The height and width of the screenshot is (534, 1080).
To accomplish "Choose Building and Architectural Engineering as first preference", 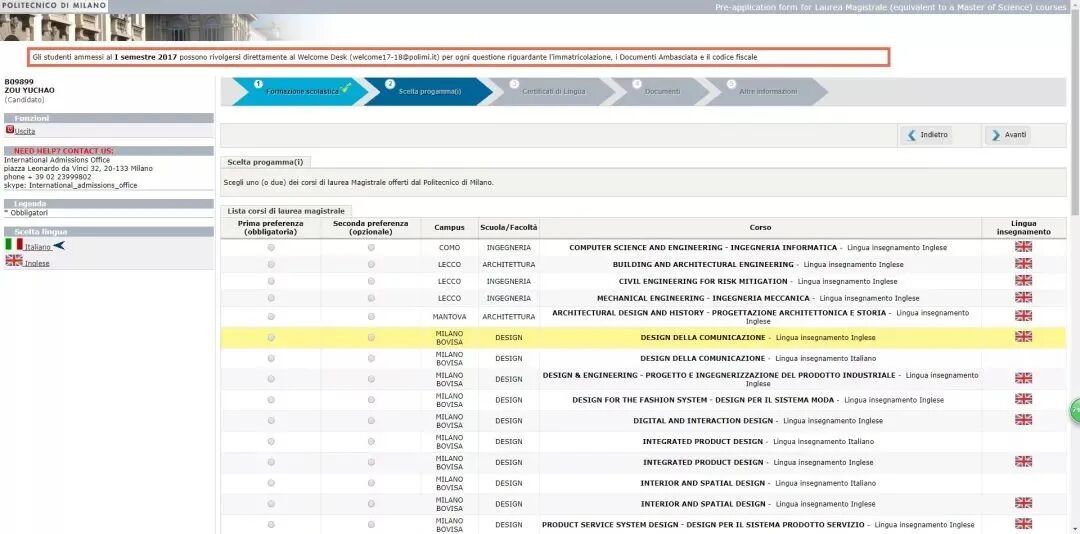I will coord(271,265).
